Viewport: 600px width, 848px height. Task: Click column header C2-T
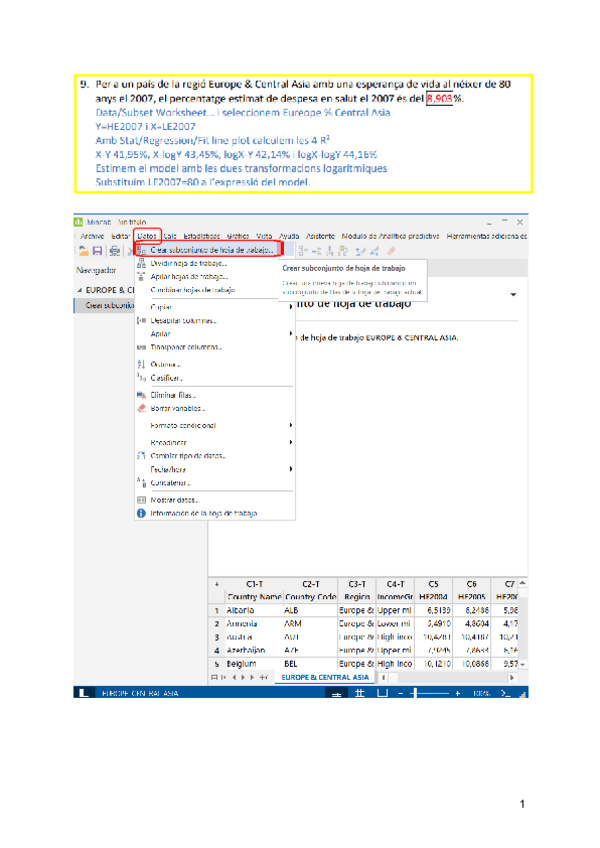pos(311,584)
